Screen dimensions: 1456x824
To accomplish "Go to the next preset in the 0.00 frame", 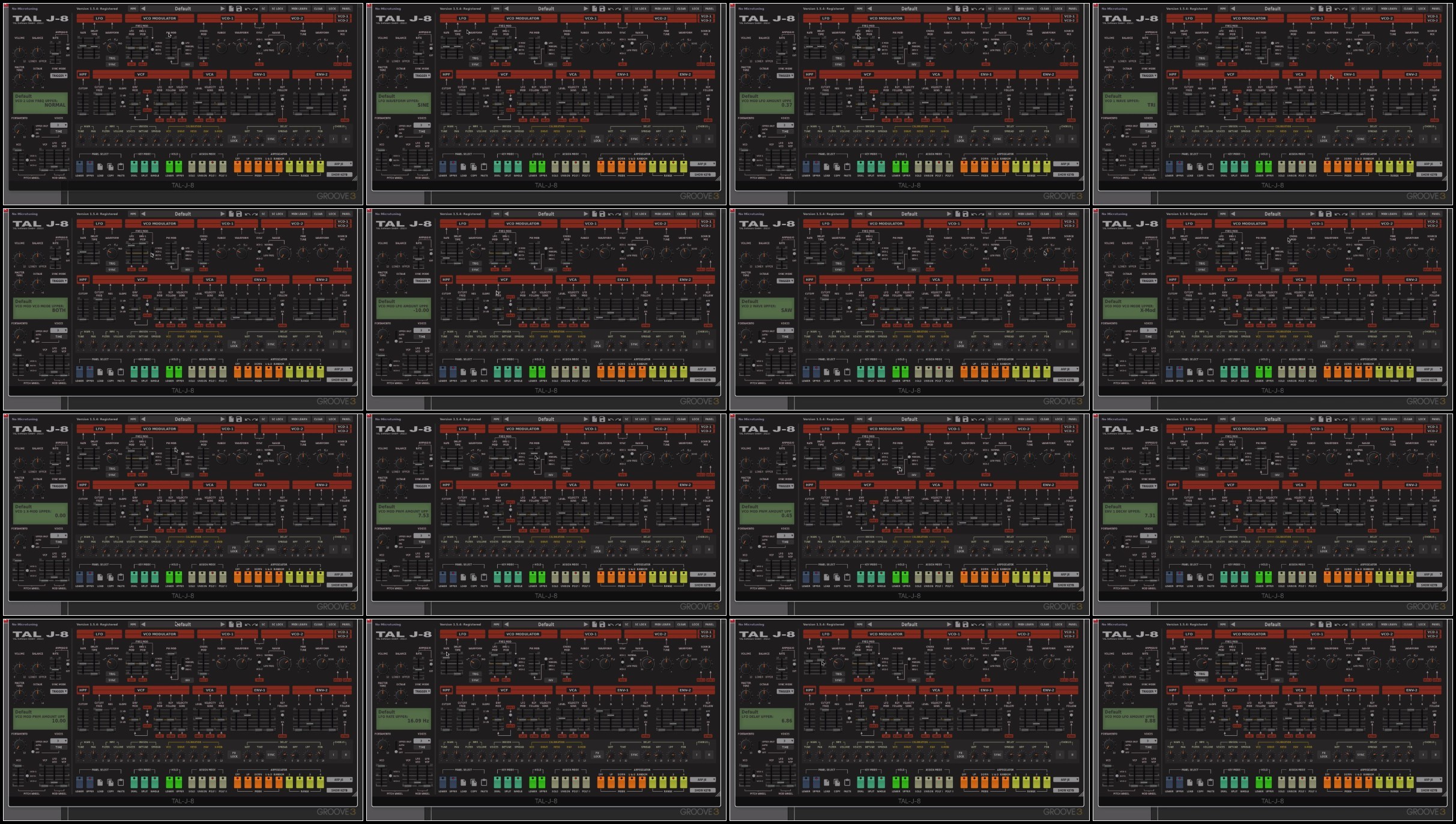I will click(223, 420).
